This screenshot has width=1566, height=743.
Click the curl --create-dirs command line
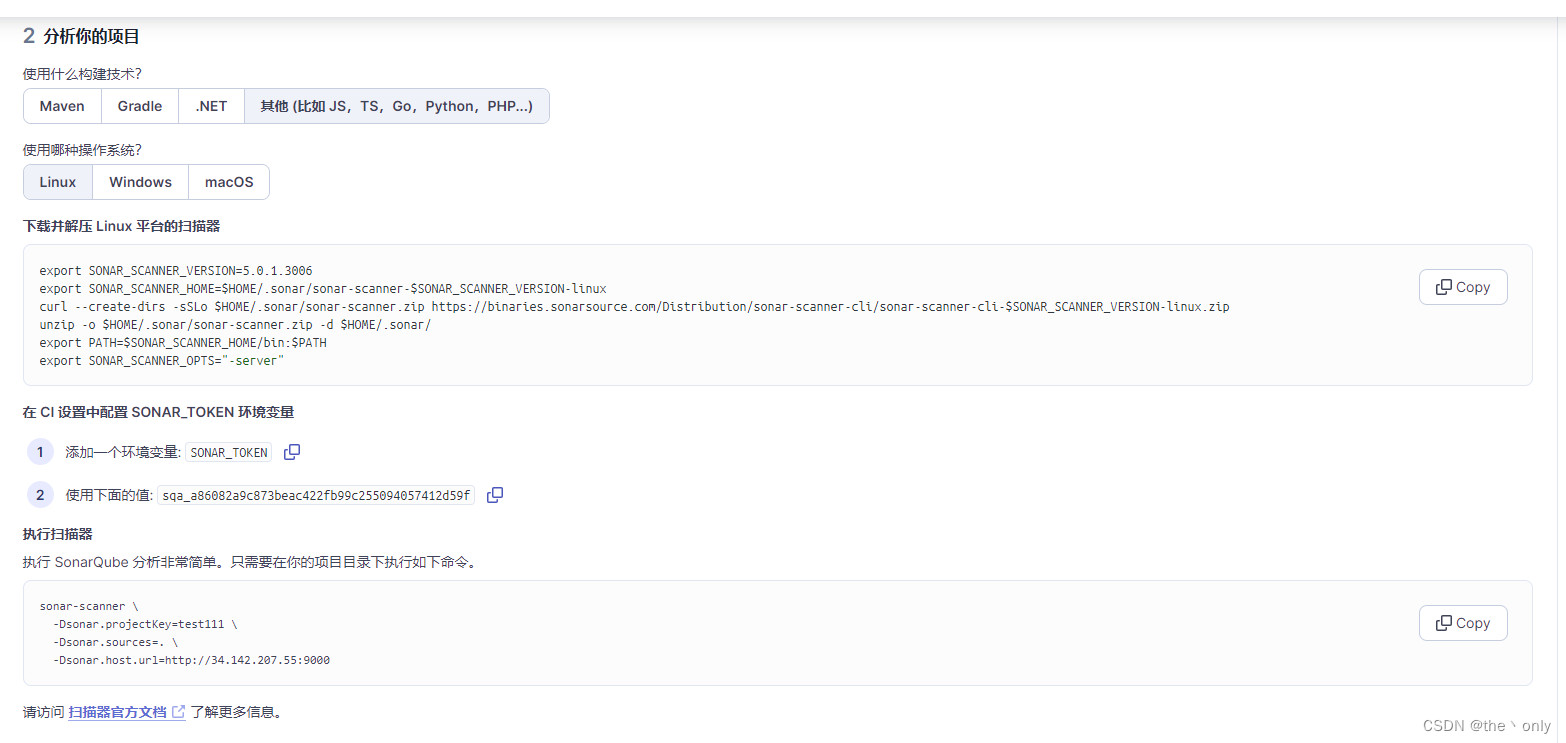(634, 307)
